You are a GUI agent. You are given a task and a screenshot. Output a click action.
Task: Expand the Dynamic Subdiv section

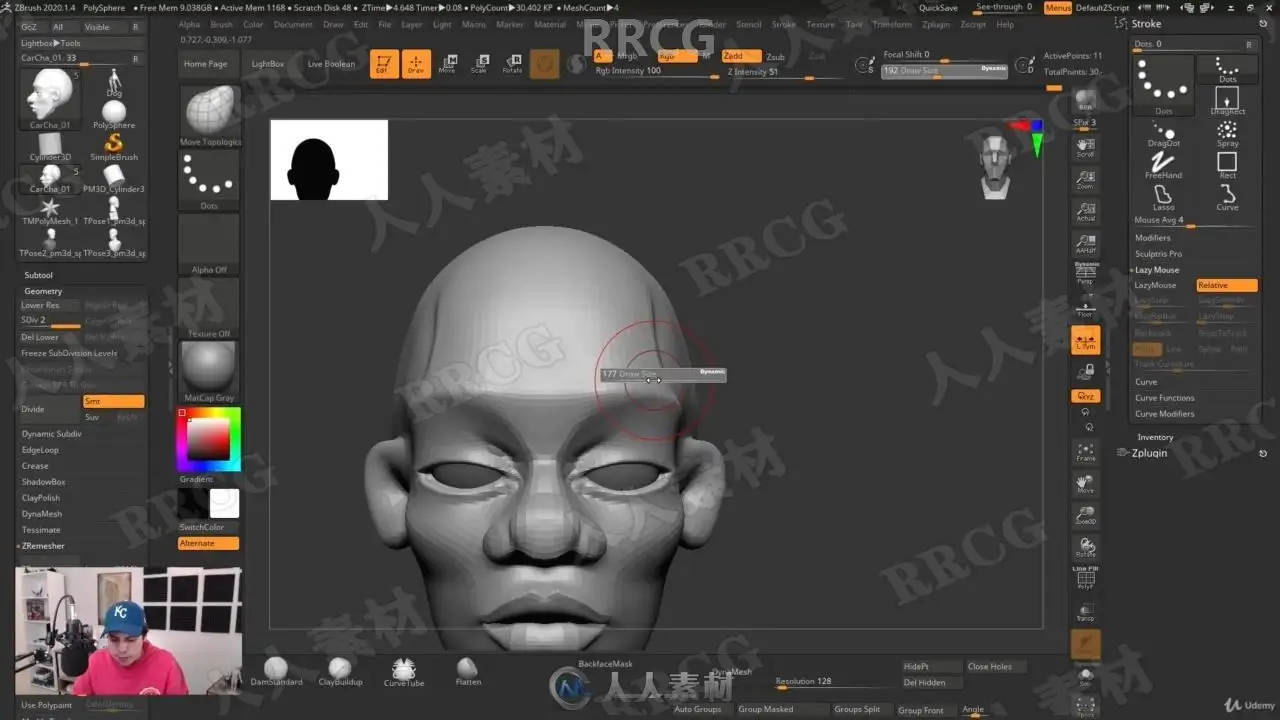pyautogui.click(x=52, y=434)
